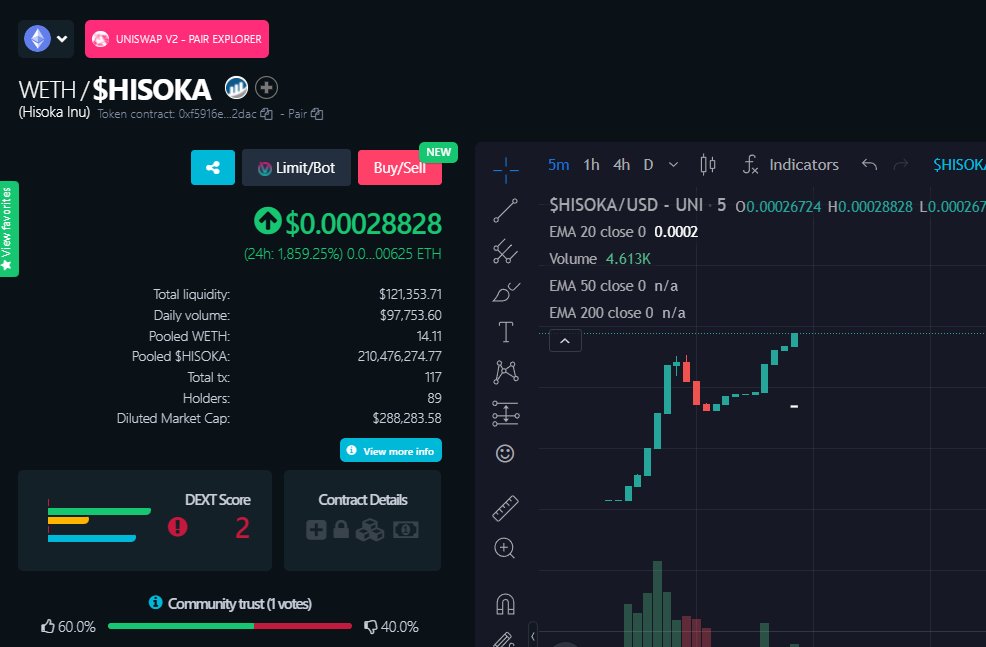The image size is (986, 647).
Task: Switch chart to D timeframe
Action: pos(648,165)
